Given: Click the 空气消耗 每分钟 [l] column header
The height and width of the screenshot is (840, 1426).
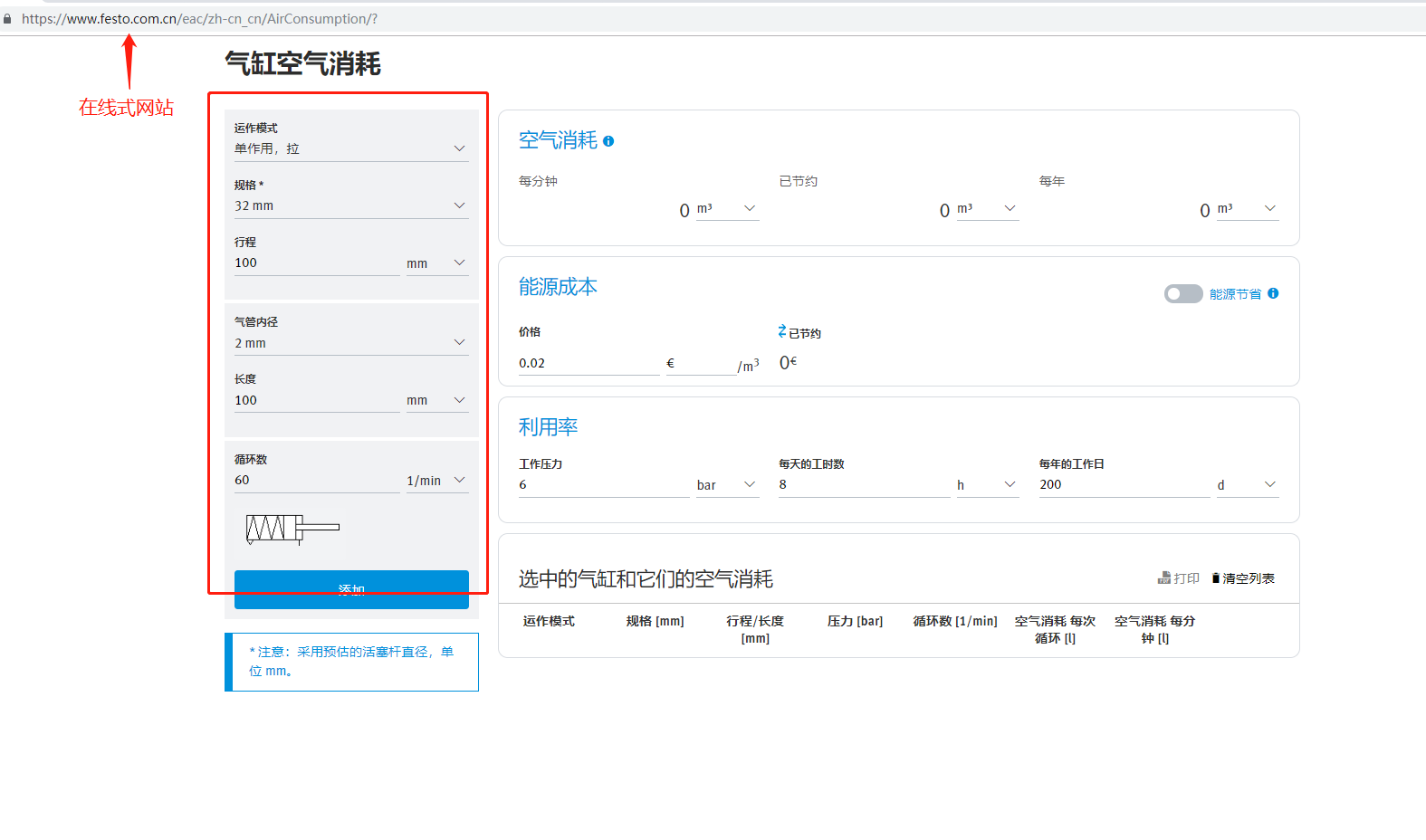Looking at the screenshot, I should (1154, 629).
